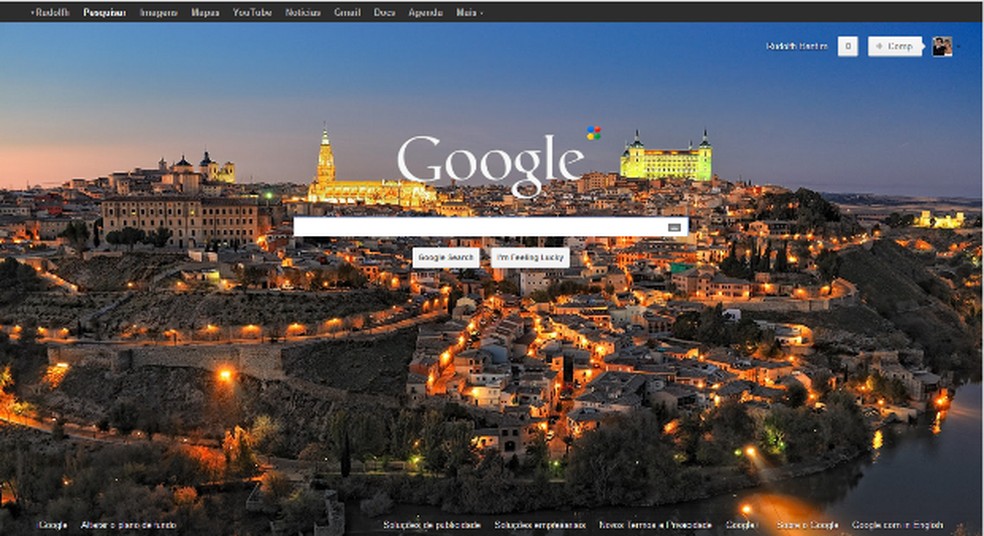
Task: Open Imagens from the top bar
Action: coord(159,12)
